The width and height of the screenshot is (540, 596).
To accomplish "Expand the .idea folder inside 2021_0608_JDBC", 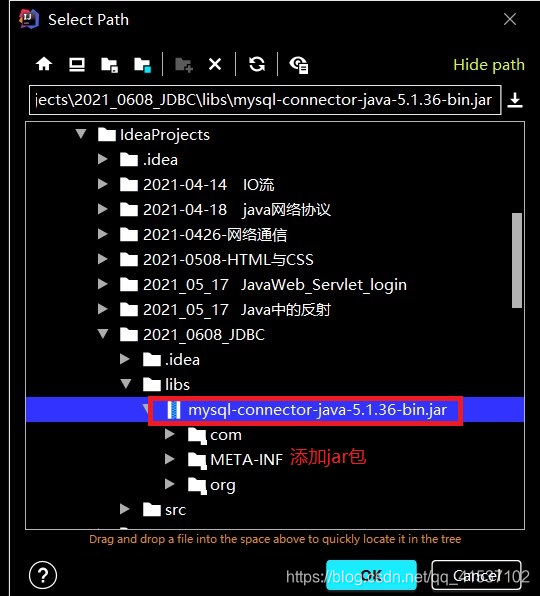I will [x=125, y=359].
